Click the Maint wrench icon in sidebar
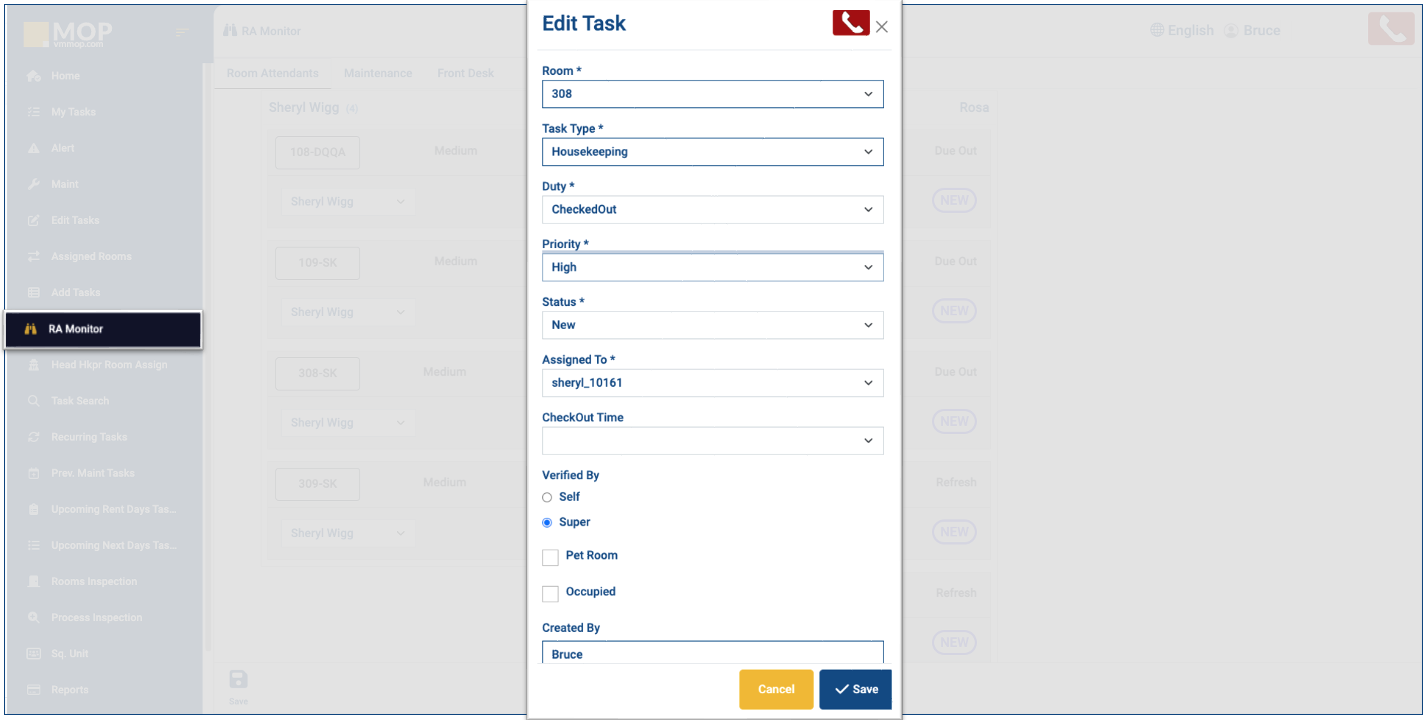 click(x=34, y=184)
